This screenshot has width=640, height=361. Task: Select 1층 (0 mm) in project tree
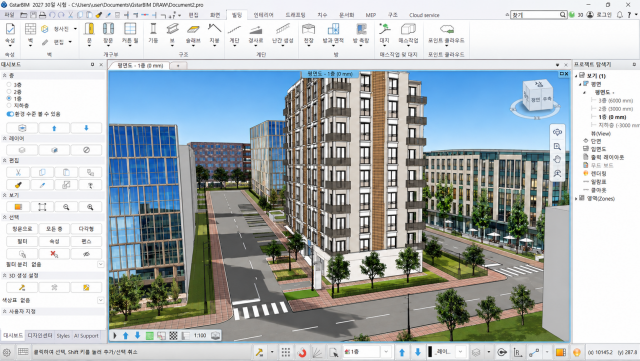(612, 117)
